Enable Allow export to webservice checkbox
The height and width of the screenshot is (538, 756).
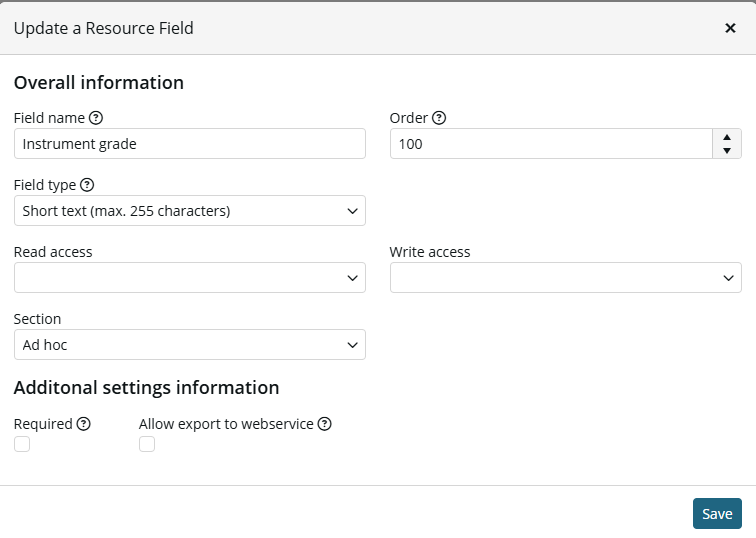147,444
